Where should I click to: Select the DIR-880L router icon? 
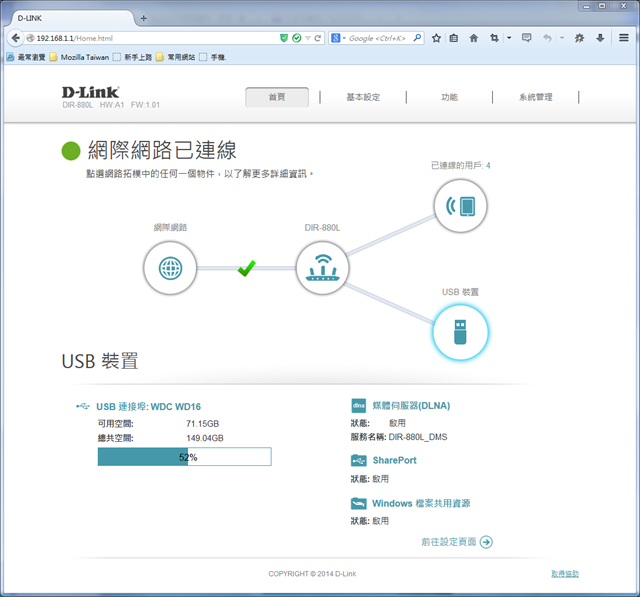click(x=322, y=268)
